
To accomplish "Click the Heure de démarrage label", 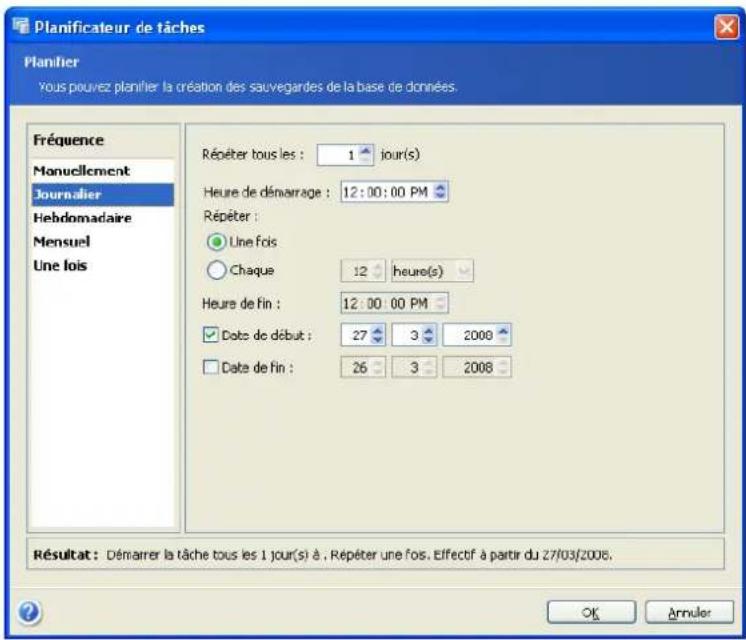I will (x=266, y=192).
